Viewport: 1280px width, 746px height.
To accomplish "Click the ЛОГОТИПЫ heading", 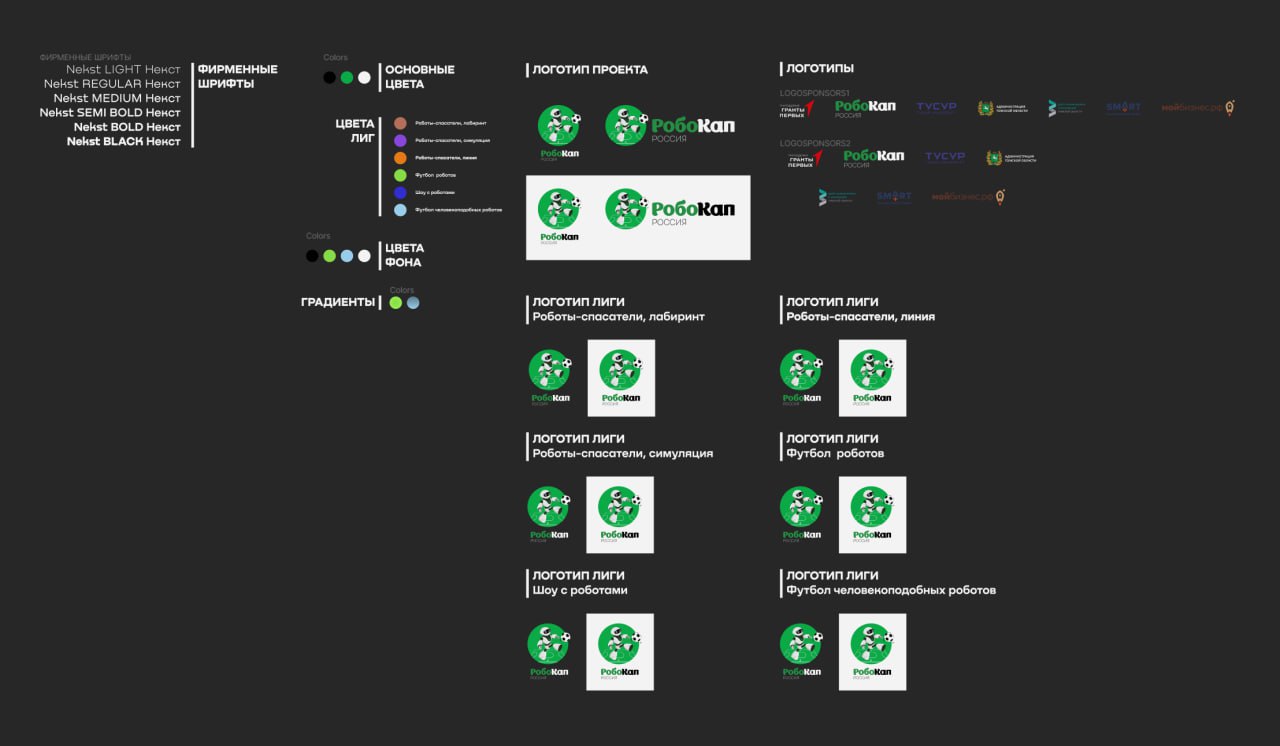I will tap(820, 69).
